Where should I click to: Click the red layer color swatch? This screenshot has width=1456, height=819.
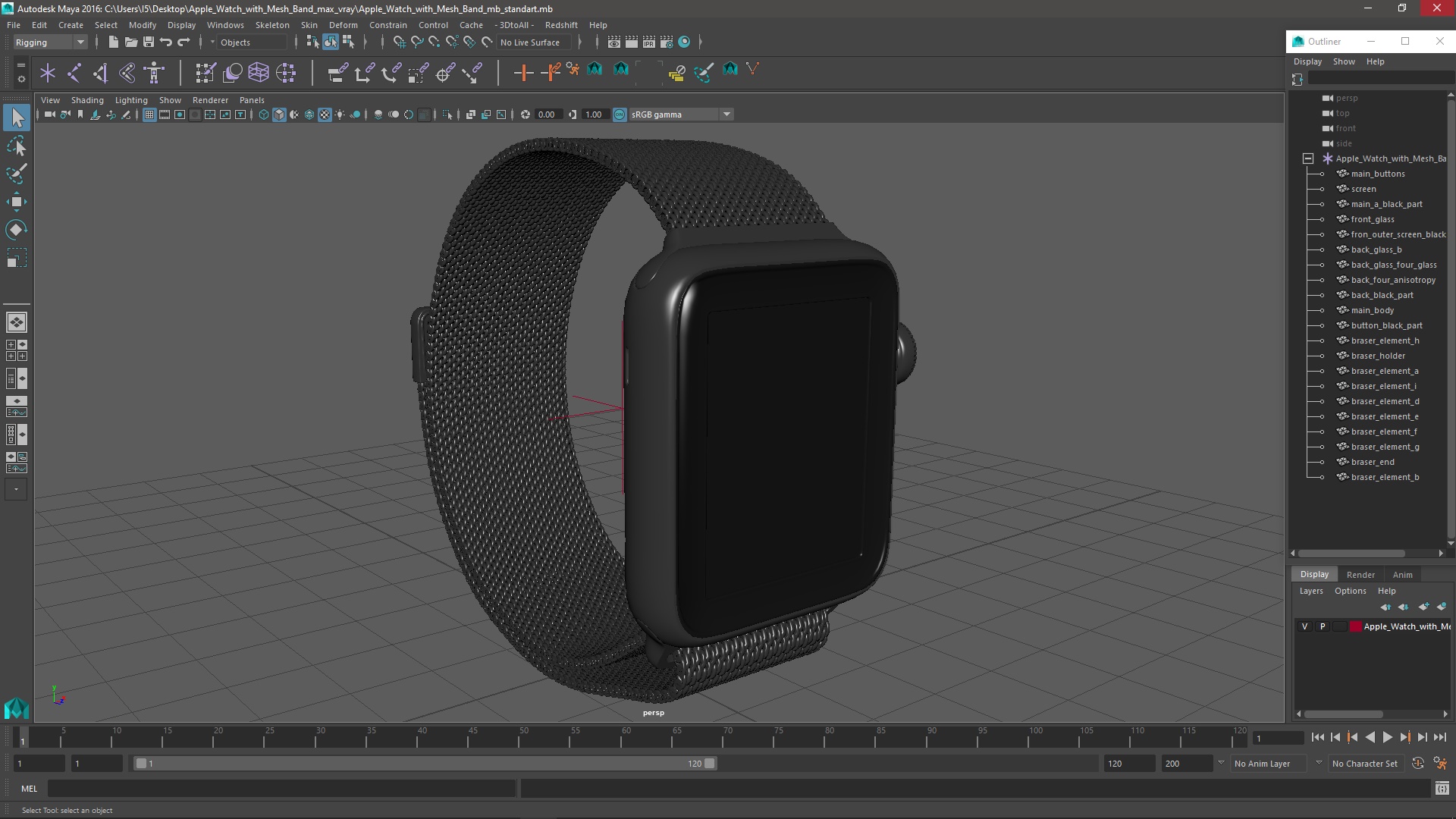1356,626
